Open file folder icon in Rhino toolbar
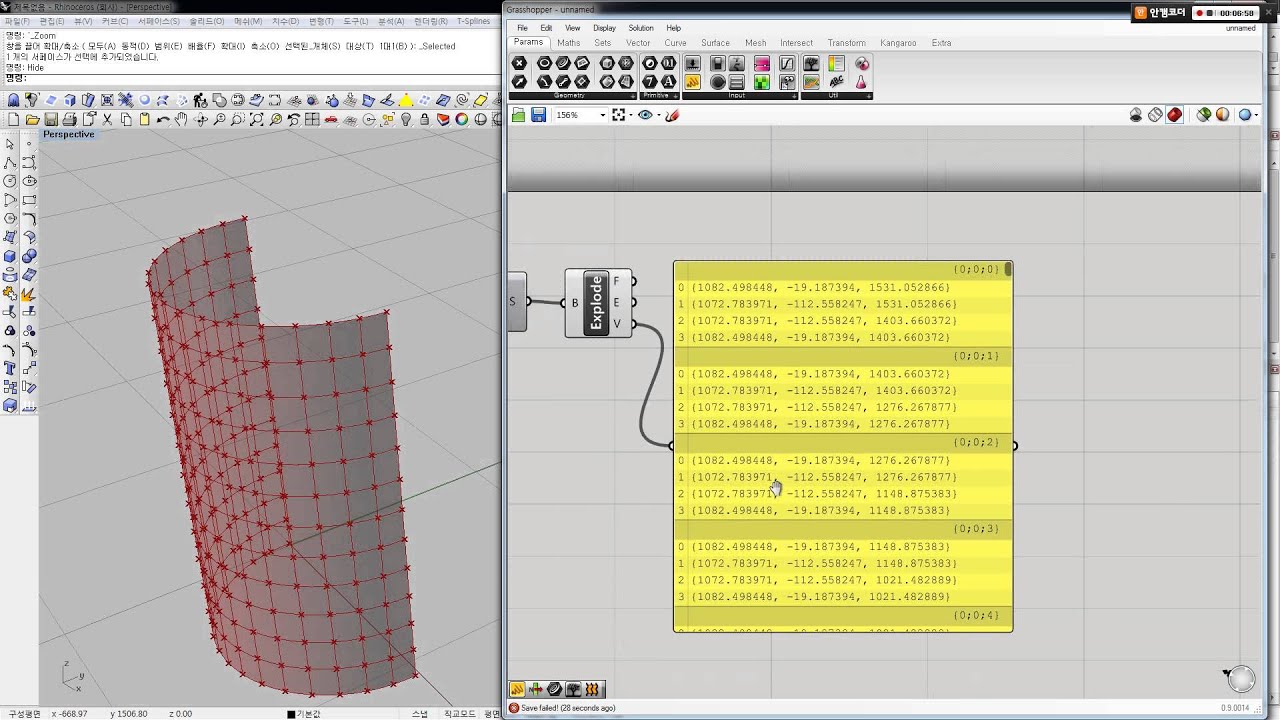Screen dimensions: 1280x720 click(32, 119)
